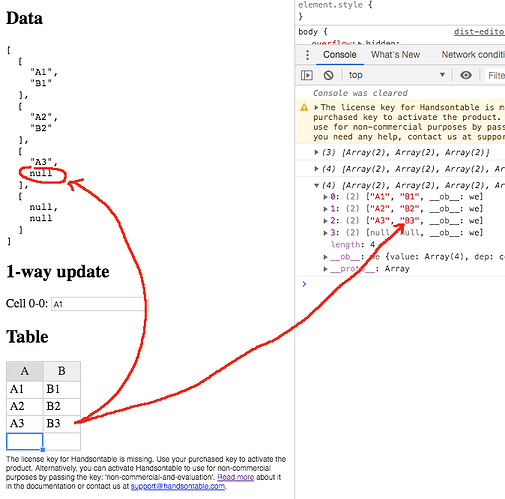Click the Cell 0-0 input field

pyautogui.click(x=99, y=304)
